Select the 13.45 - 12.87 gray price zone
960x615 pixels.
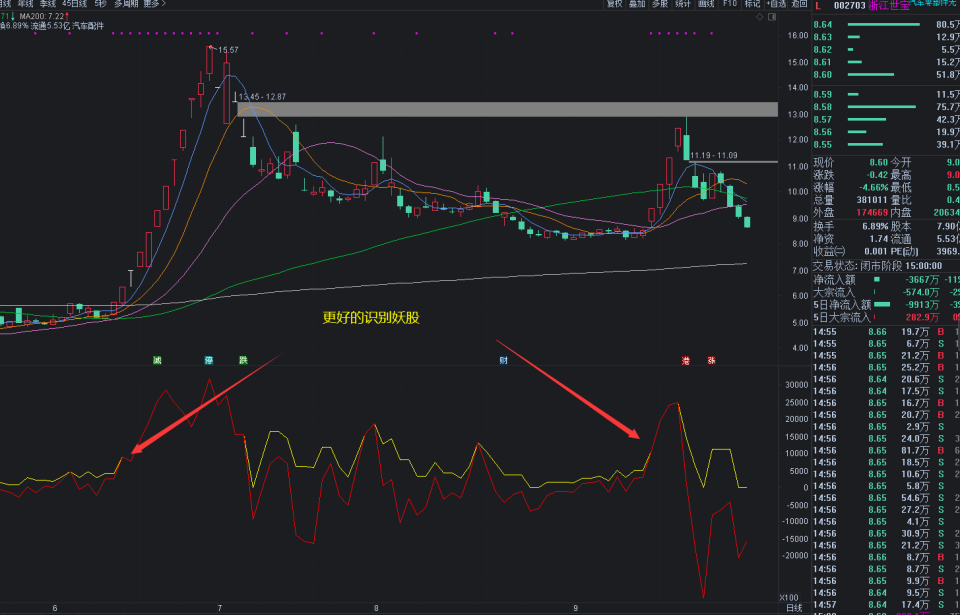pyautogui.click(x=508, y=109)
